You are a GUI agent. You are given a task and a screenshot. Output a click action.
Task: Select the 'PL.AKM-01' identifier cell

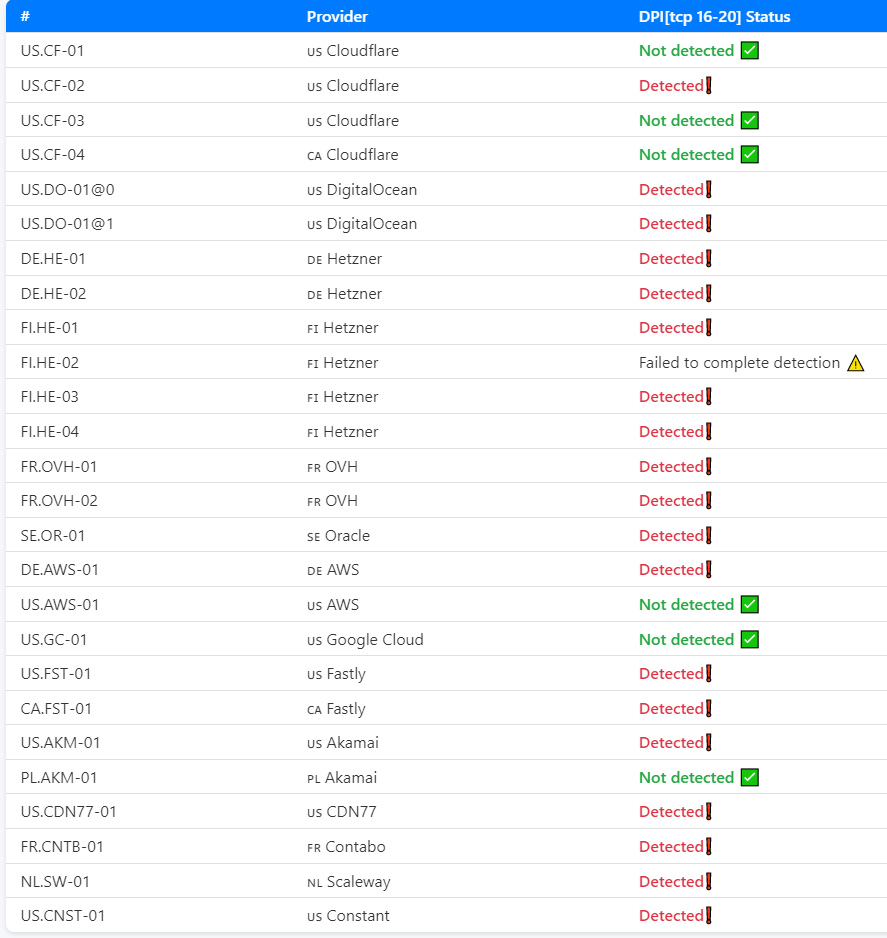pos(59,778)
